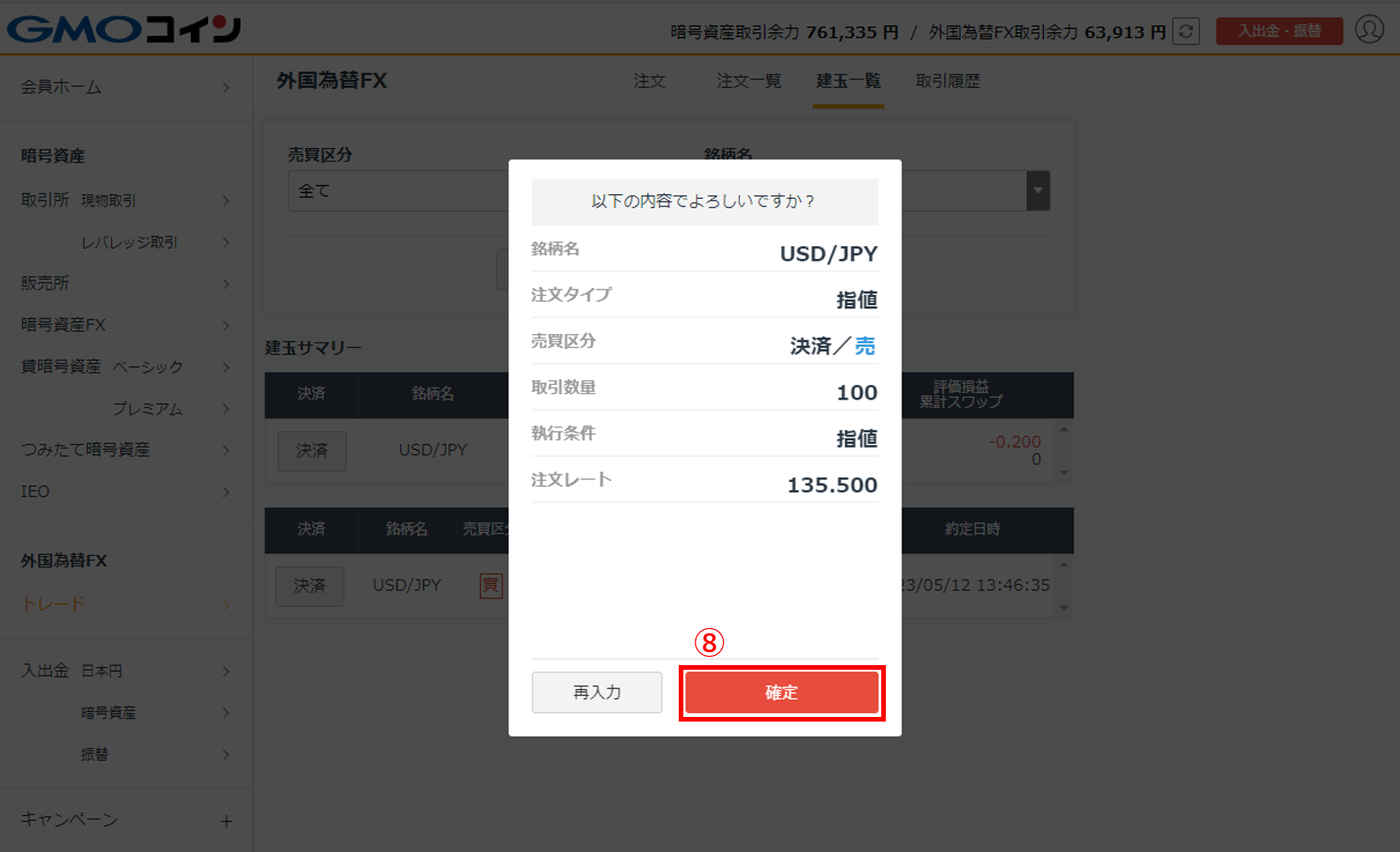Select the 建玉一覧 tab

coord(848,81)
